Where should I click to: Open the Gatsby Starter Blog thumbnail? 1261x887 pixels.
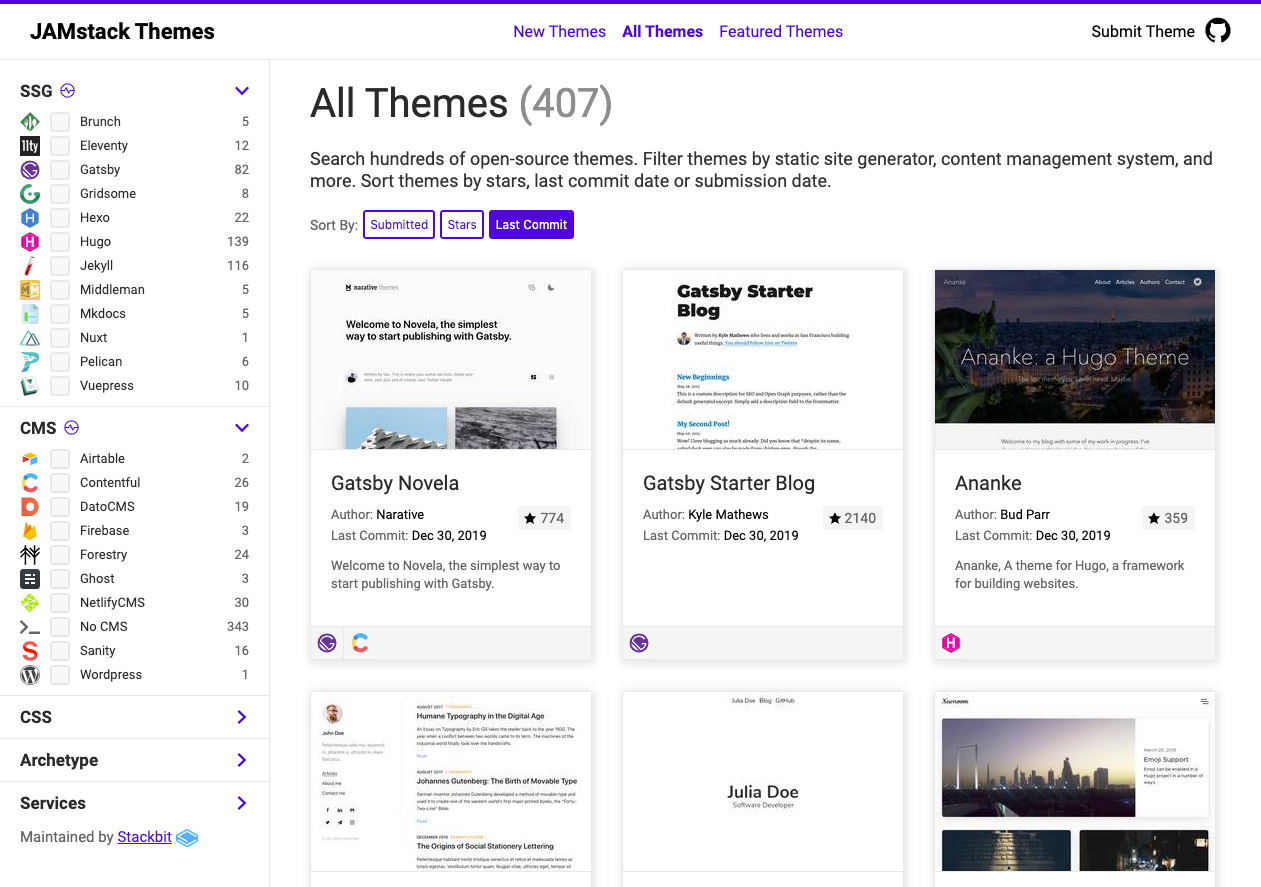pyautogui.click(x=762, y=359)
